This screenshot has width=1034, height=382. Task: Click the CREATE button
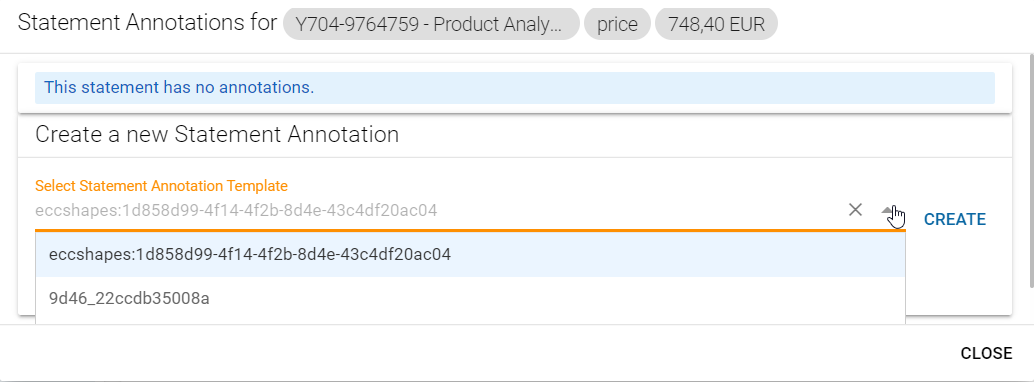click(954, 219)
